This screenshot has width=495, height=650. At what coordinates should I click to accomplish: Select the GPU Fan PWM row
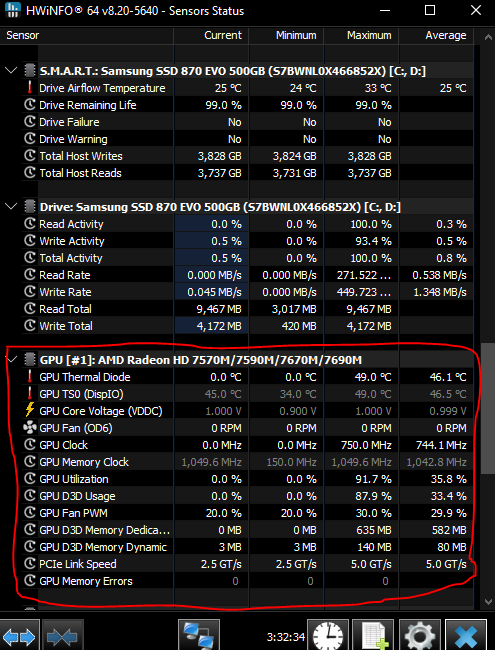coord(248,513)
